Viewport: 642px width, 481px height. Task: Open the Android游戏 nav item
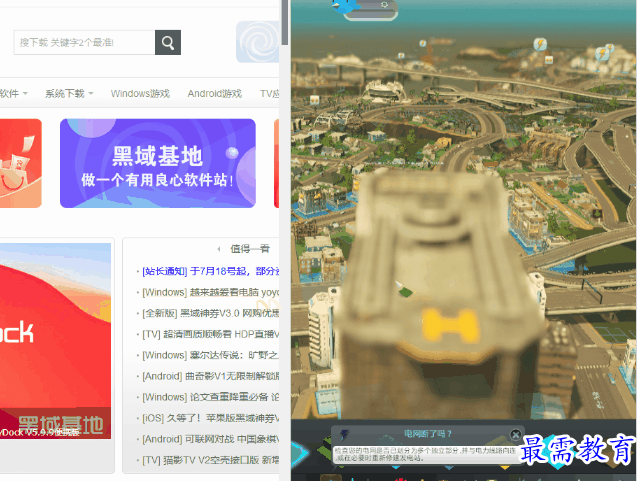click(x=215, y=93)
